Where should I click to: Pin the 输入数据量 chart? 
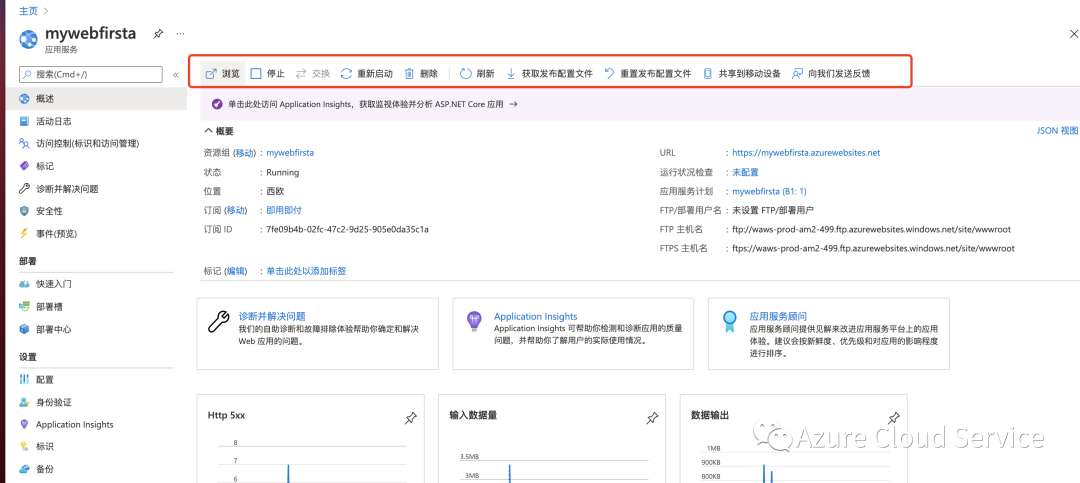click(x=652, y=418)
